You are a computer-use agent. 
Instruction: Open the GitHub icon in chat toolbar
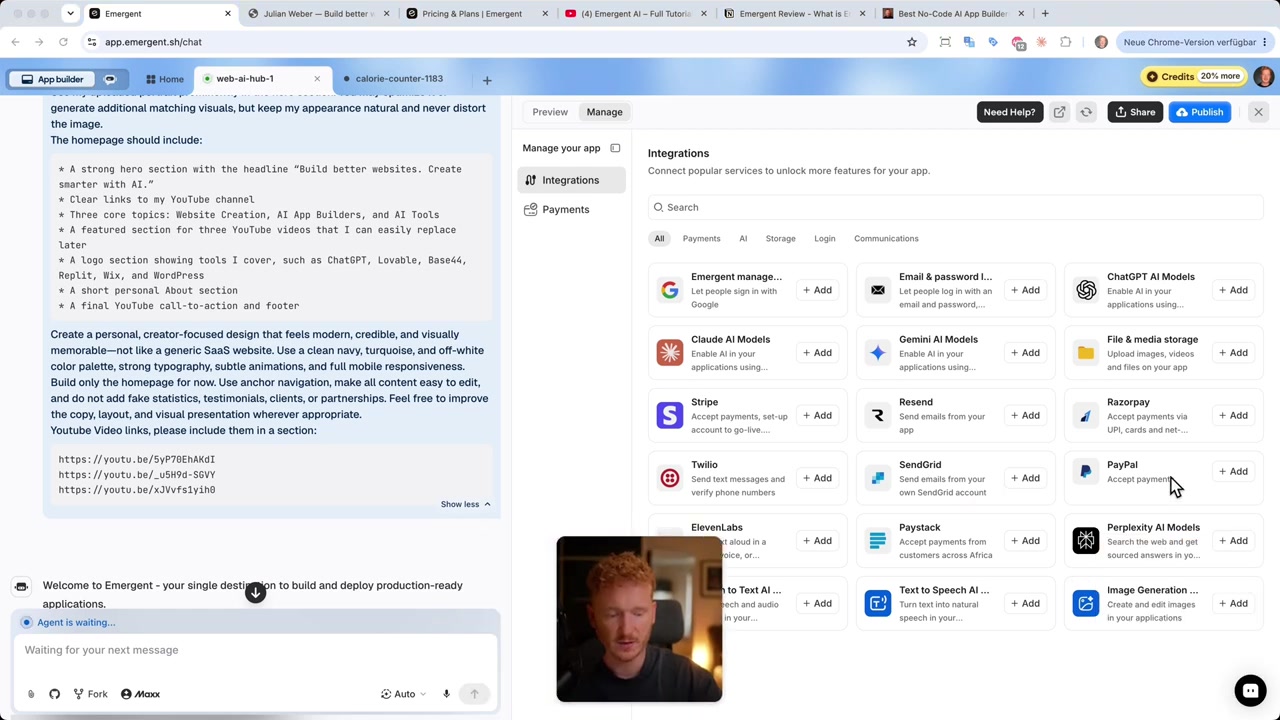54,694
